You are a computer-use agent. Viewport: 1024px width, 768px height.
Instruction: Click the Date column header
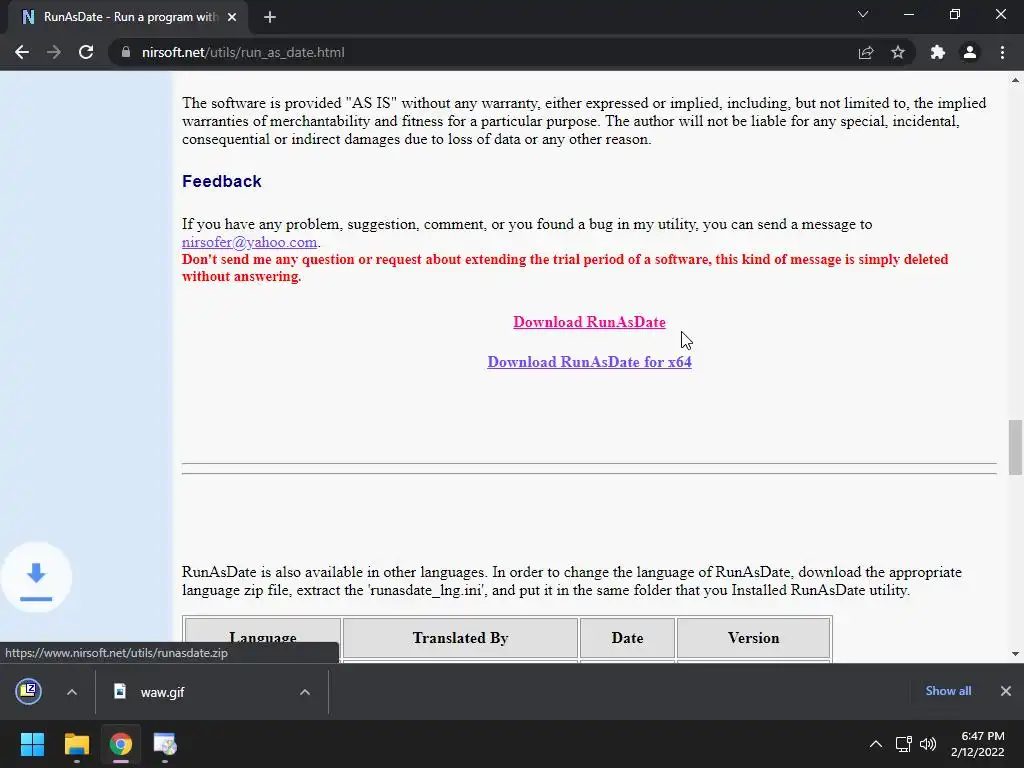point(627,638)
